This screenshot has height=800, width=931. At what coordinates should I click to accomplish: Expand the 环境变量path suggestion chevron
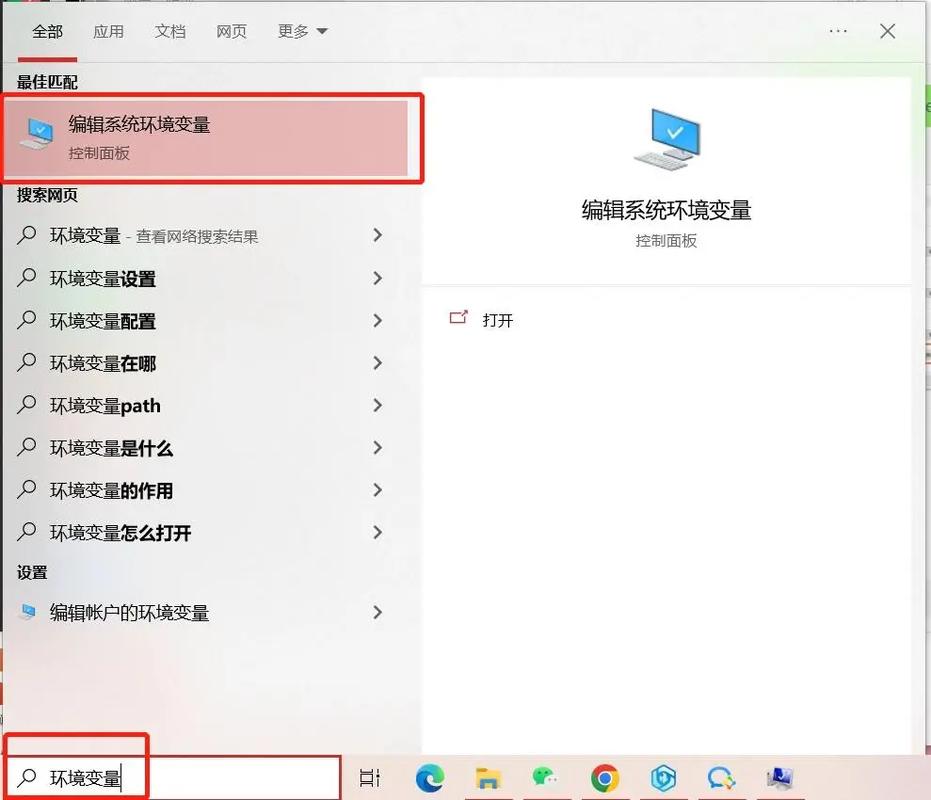click(x=378, y=405)
